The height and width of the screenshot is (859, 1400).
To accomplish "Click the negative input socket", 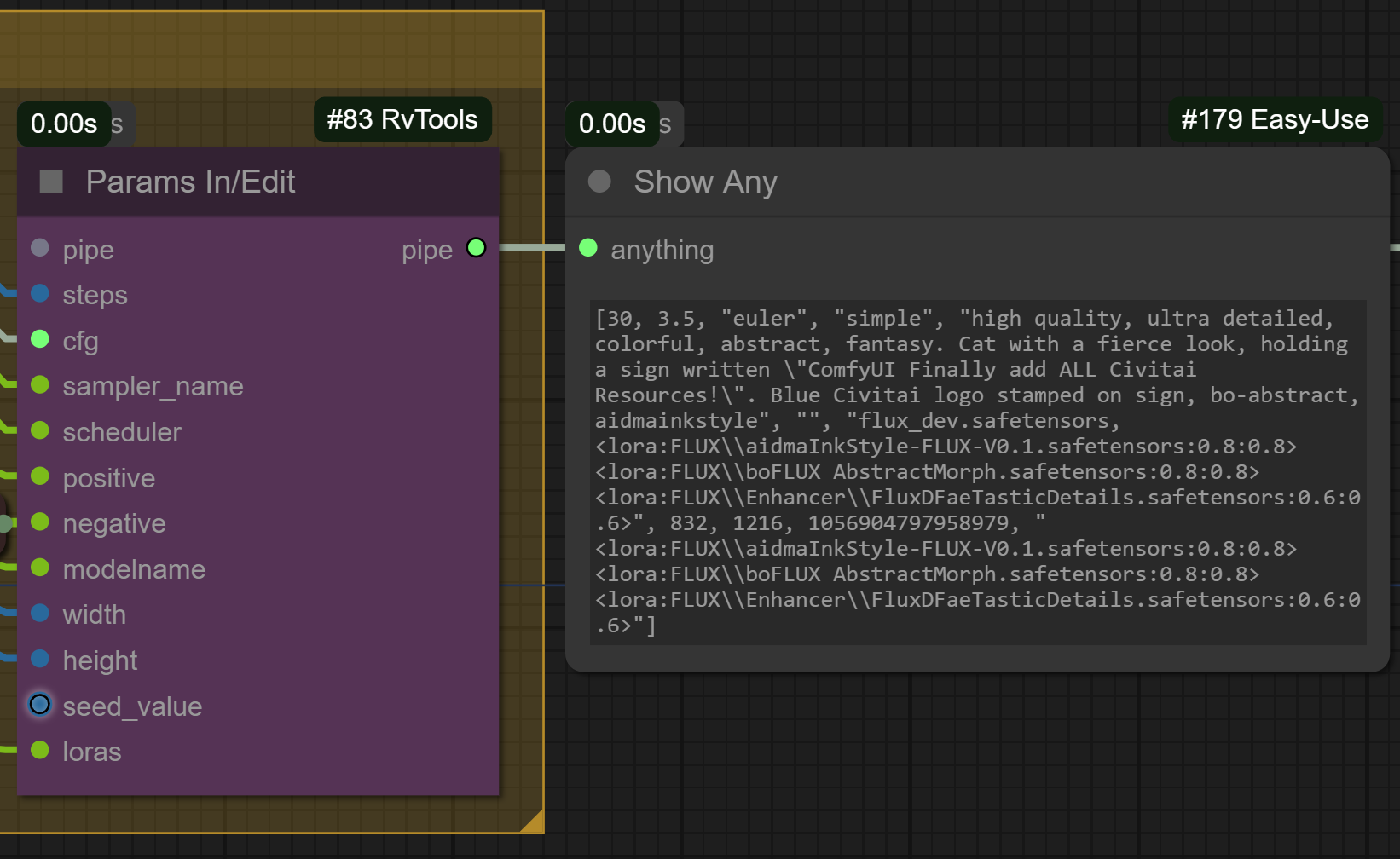I will click(x=40, y=522).
